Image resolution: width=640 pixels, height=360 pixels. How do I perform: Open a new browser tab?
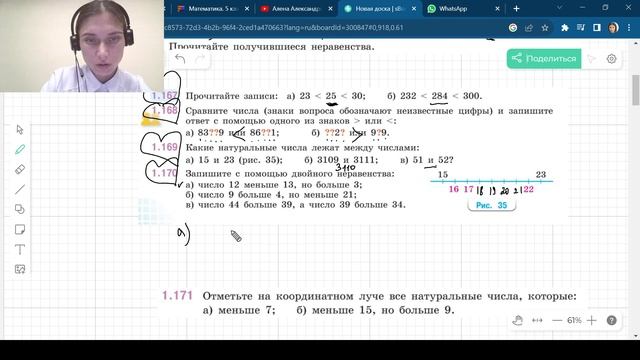click(516, 9)
